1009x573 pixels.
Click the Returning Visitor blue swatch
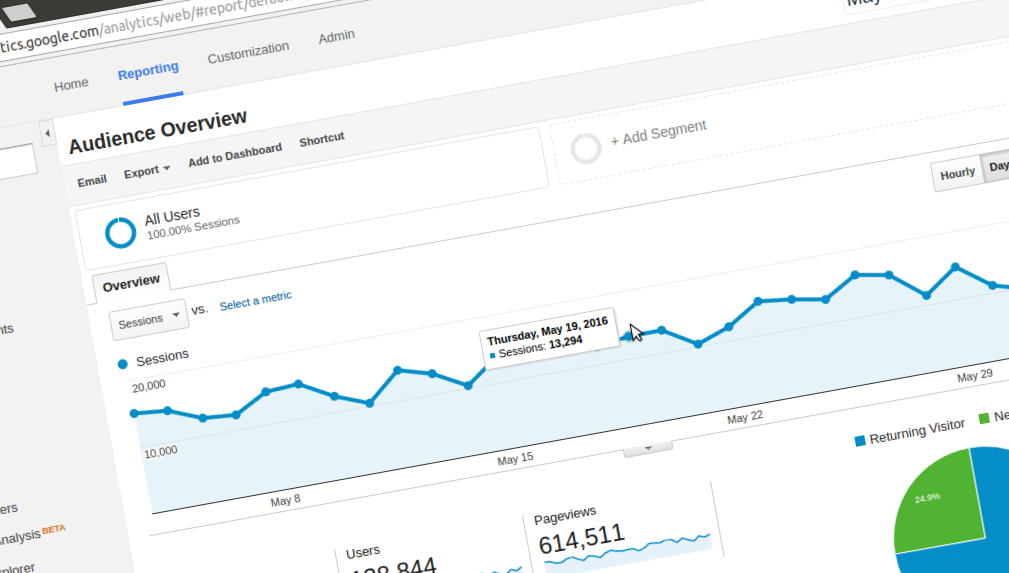(x=860, y=441)
